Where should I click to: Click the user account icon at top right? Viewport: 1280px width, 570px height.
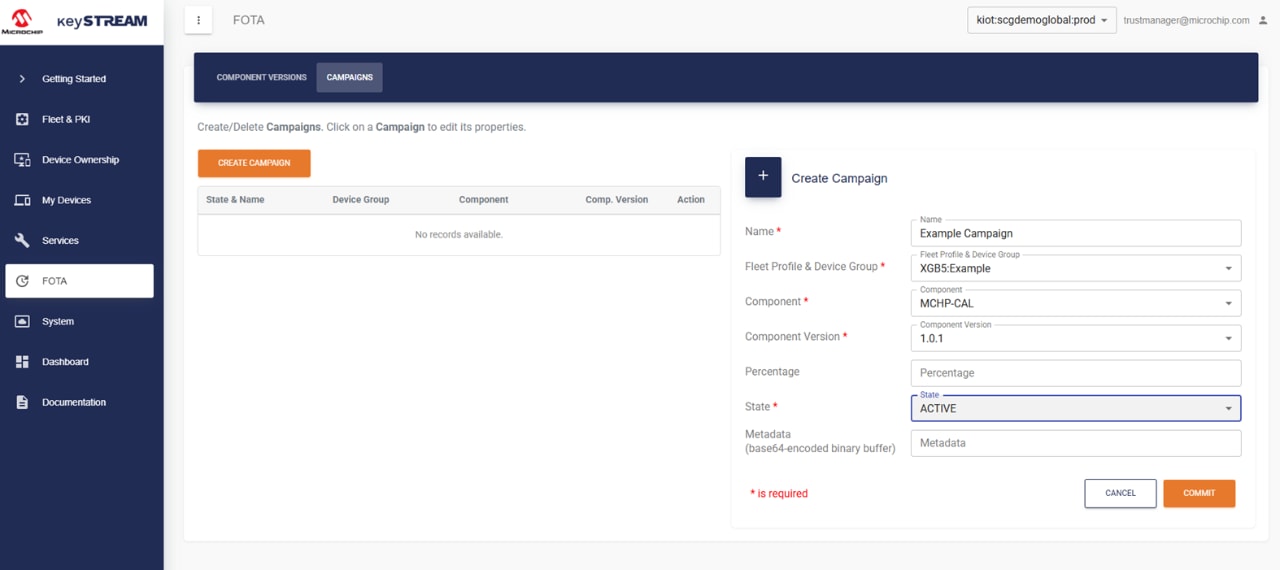pos(1262,20)
